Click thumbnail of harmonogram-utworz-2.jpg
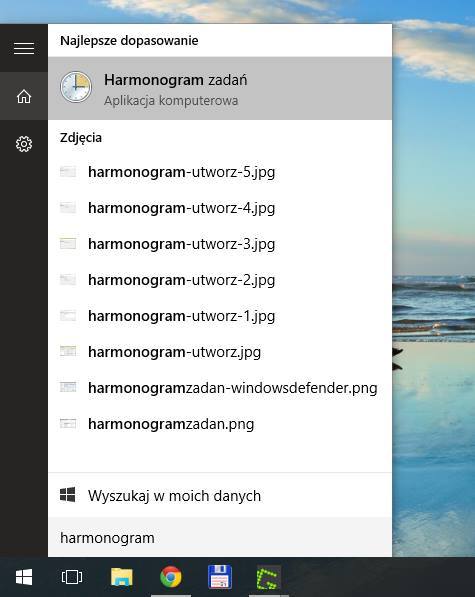 tap(68, 280)
